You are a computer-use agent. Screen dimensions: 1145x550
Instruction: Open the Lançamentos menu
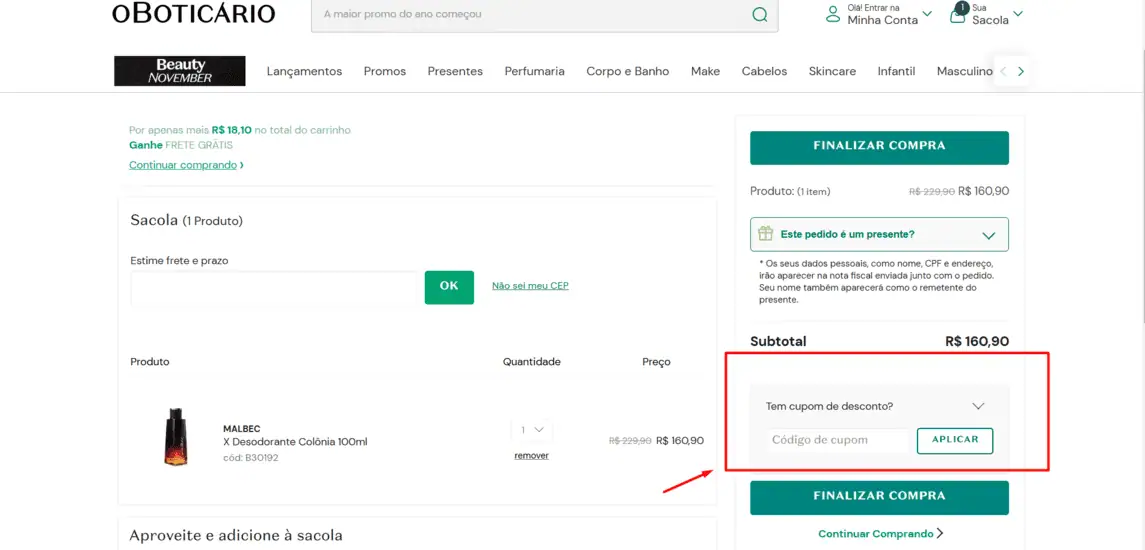tap(305, 72)
